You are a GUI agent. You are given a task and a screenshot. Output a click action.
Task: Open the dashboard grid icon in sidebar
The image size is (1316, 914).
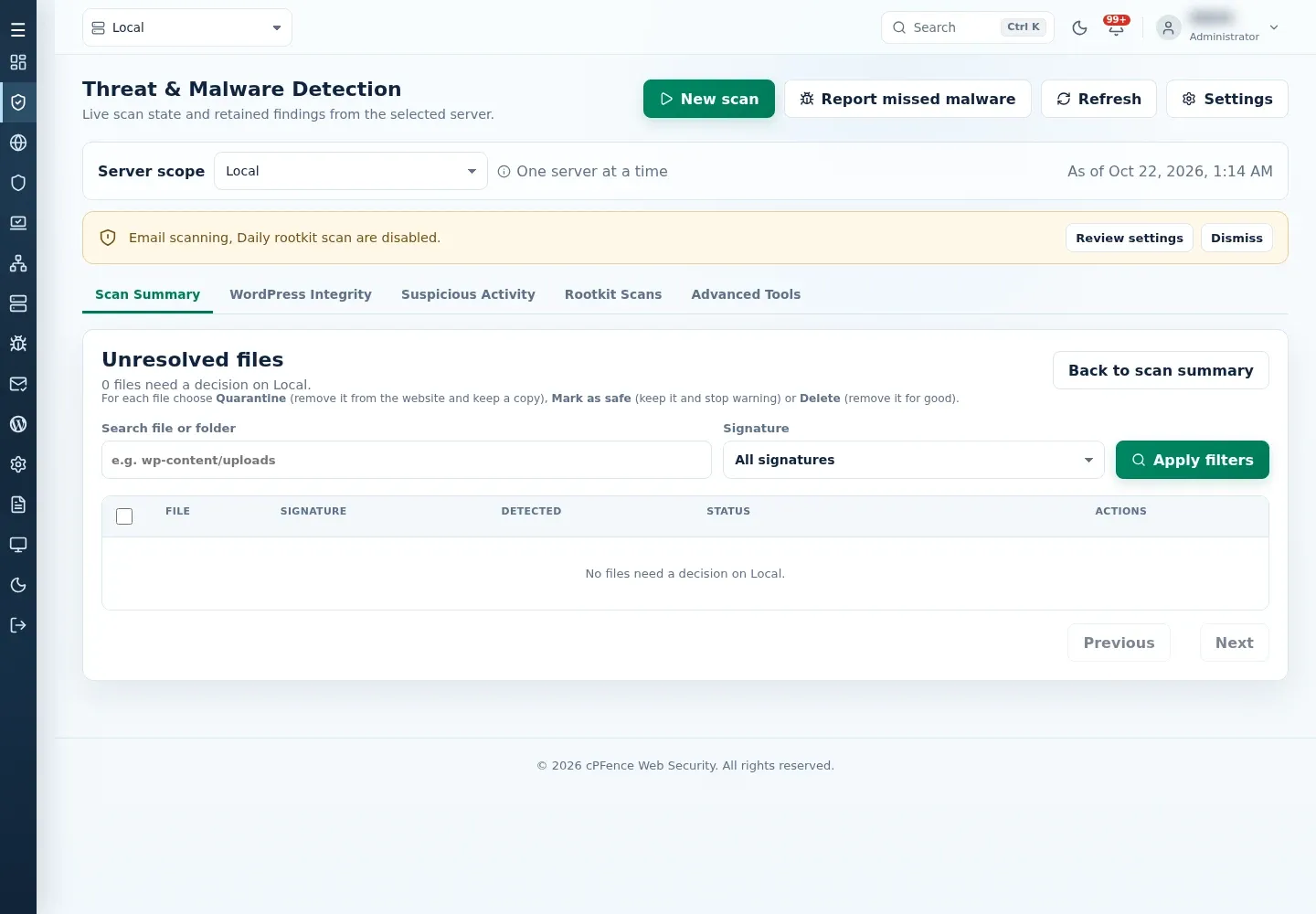click(x=17, y=62)
